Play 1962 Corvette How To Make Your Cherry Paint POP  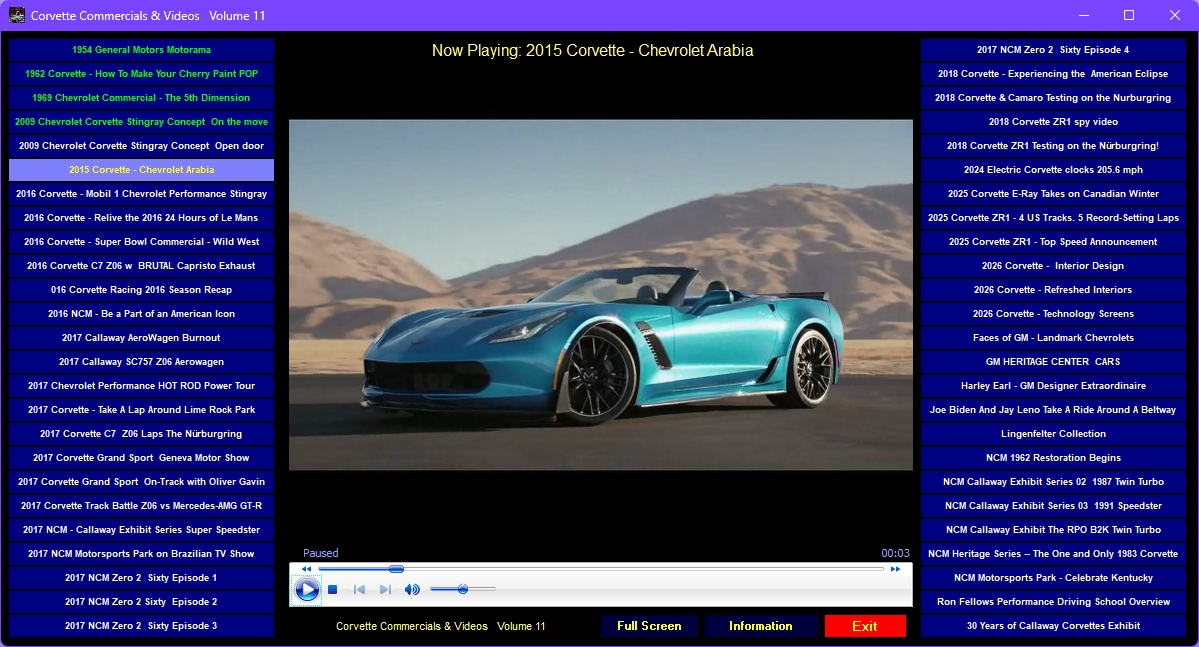tap(141, 73)
